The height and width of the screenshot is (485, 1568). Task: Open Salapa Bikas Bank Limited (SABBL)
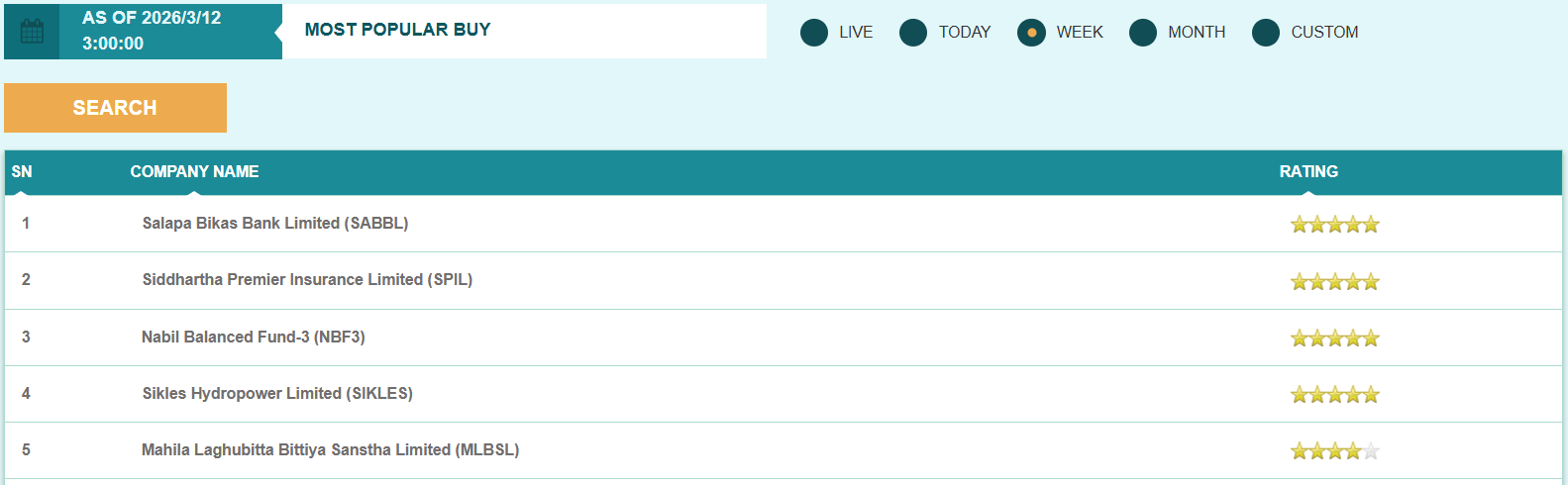click(274, 224)
